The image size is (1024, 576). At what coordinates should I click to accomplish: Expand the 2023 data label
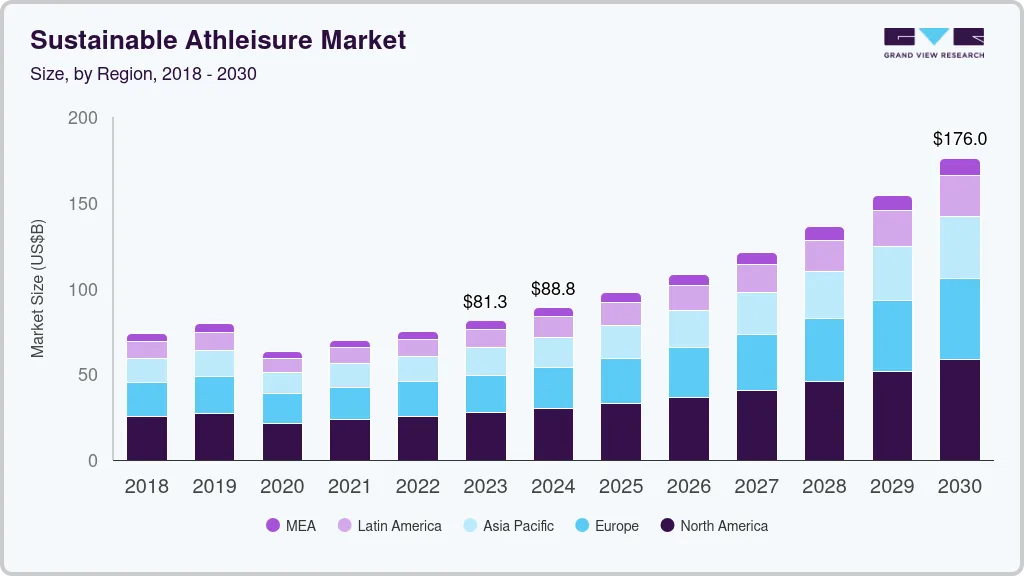[x=484, y=301]
